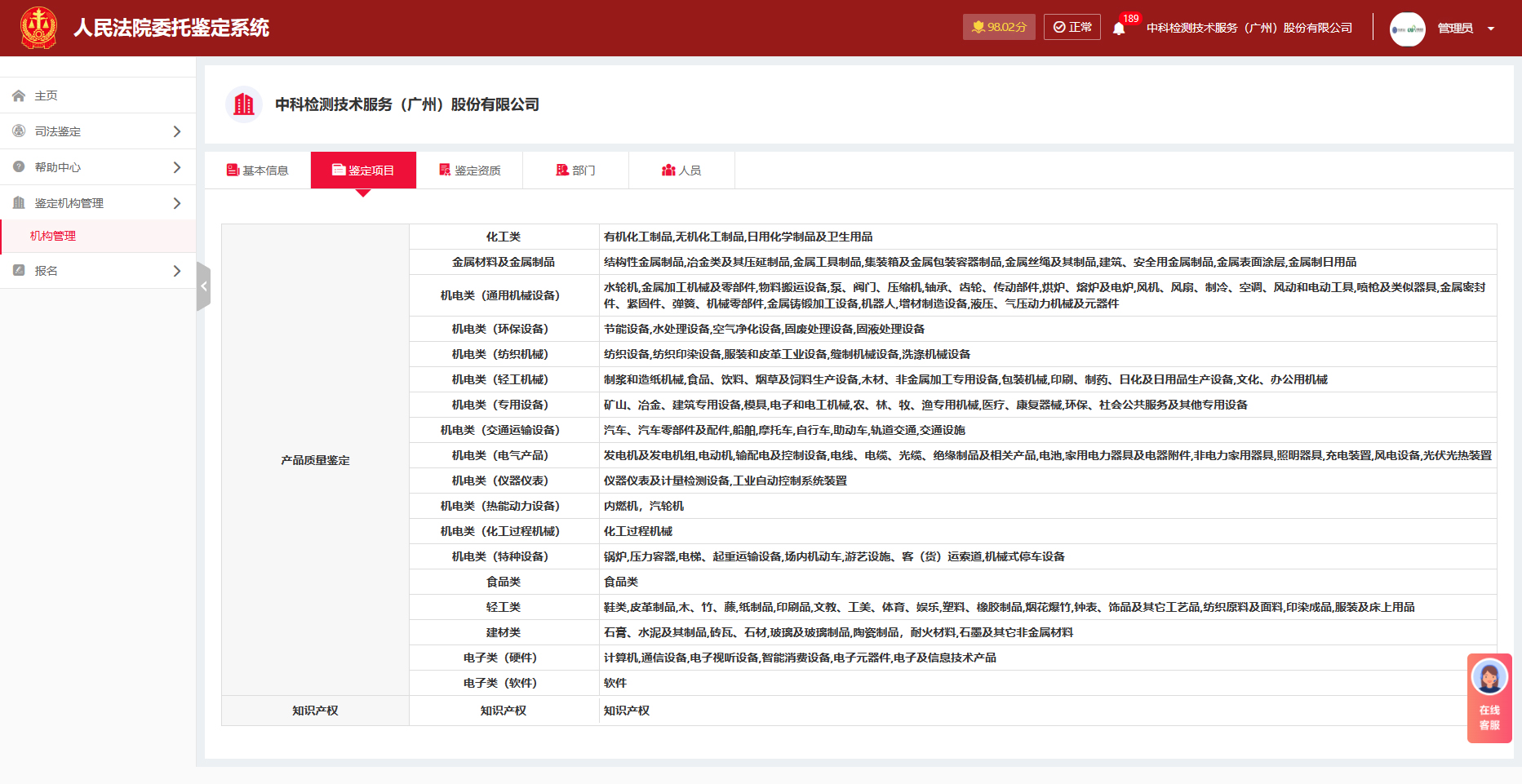Click 化工过程机械 description cell
Screen dimensions: 1522x784
[x=1048, y=531]
